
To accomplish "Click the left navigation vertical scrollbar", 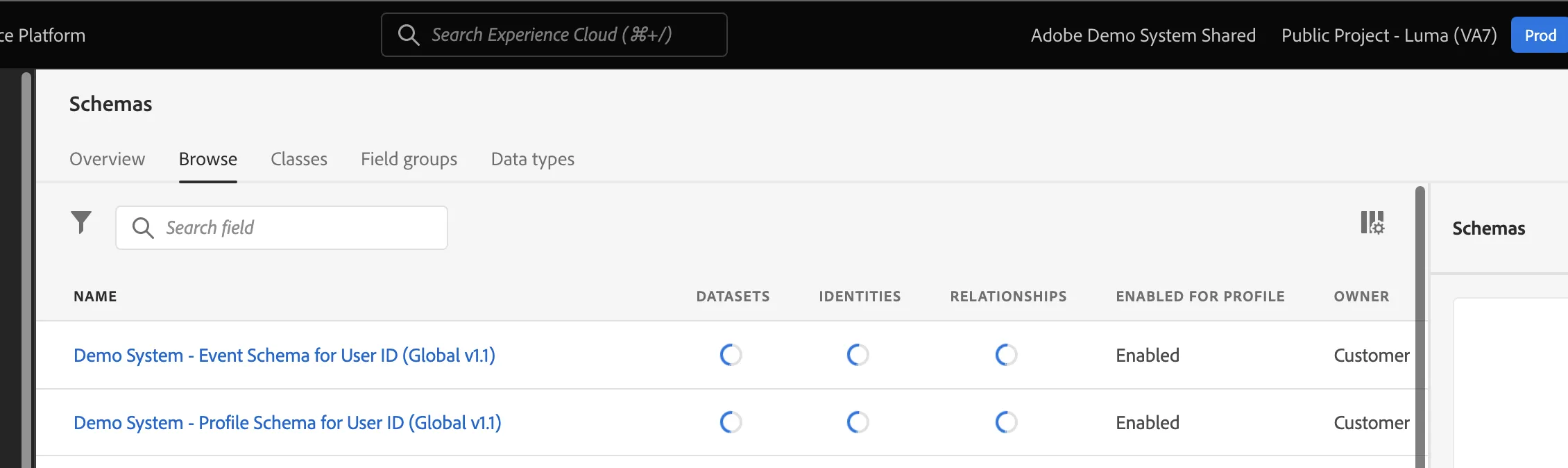I will pyautogui.click(x=26, y=270).
